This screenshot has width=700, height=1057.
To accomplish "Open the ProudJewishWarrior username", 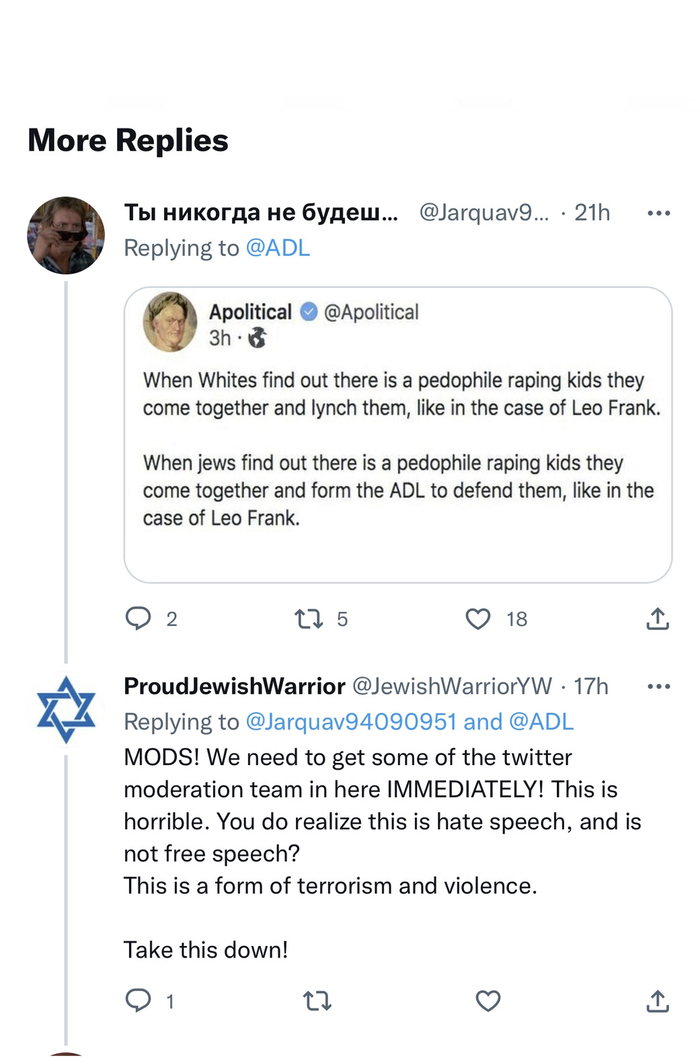I will 234,686.
